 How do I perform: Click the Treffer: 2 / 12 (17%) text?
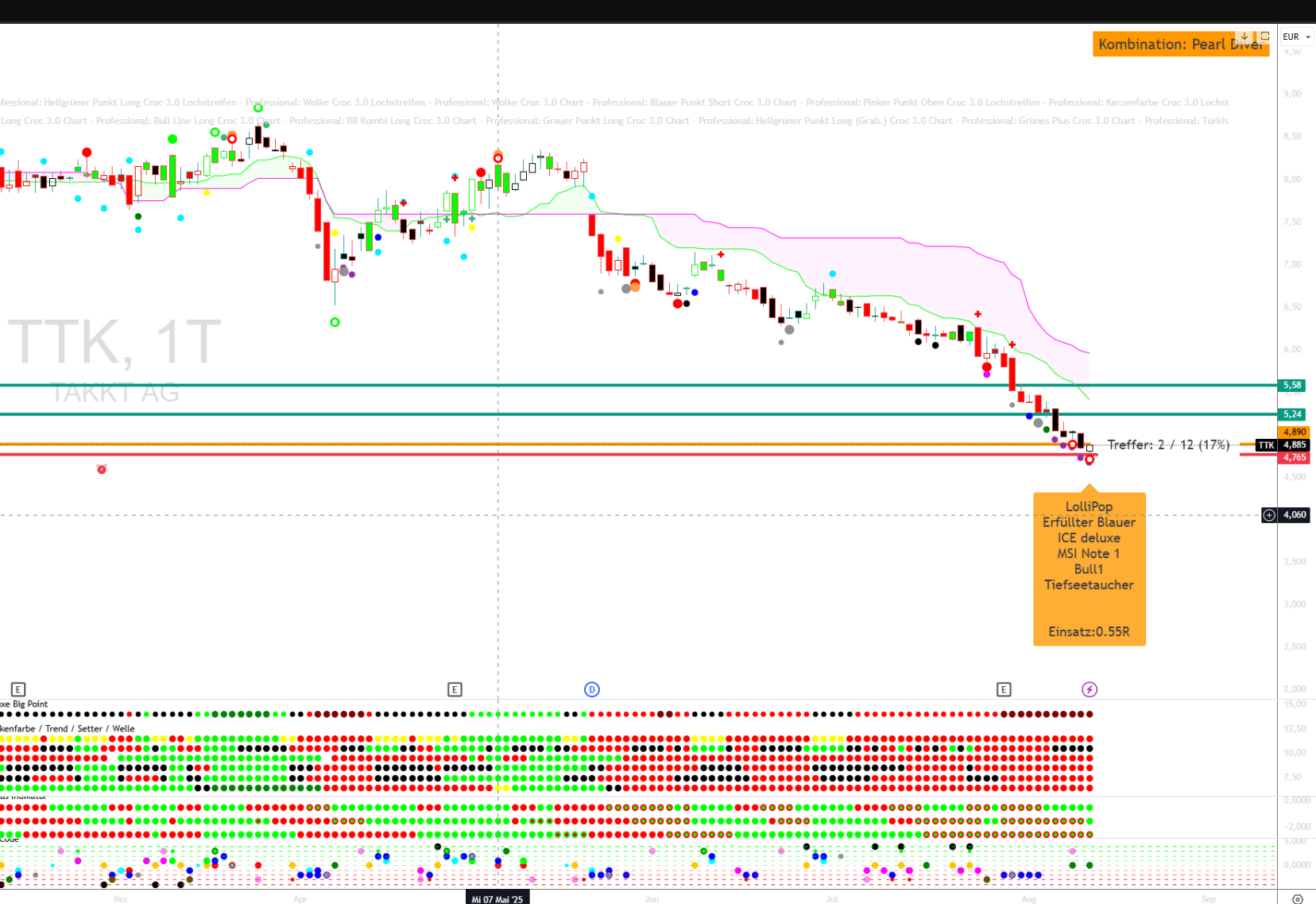[1168, 444]
